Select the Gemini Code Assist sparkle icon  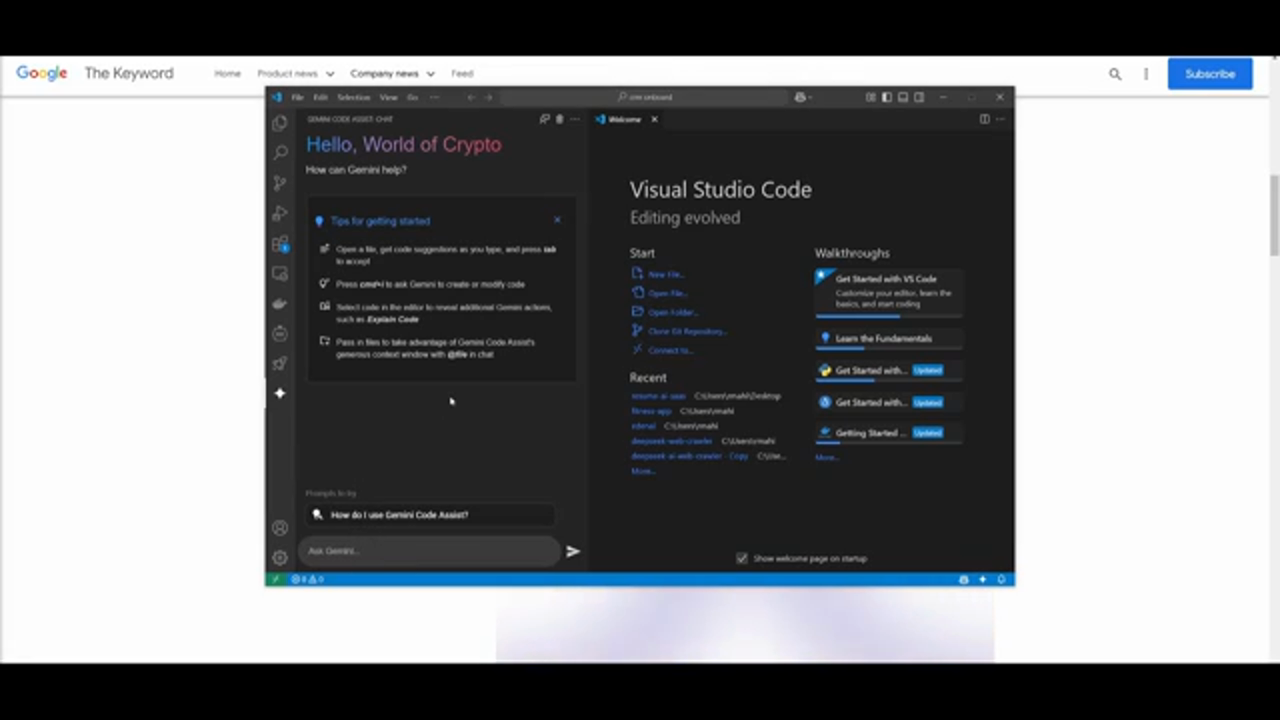pyautogui.click(x=280, y=393)
